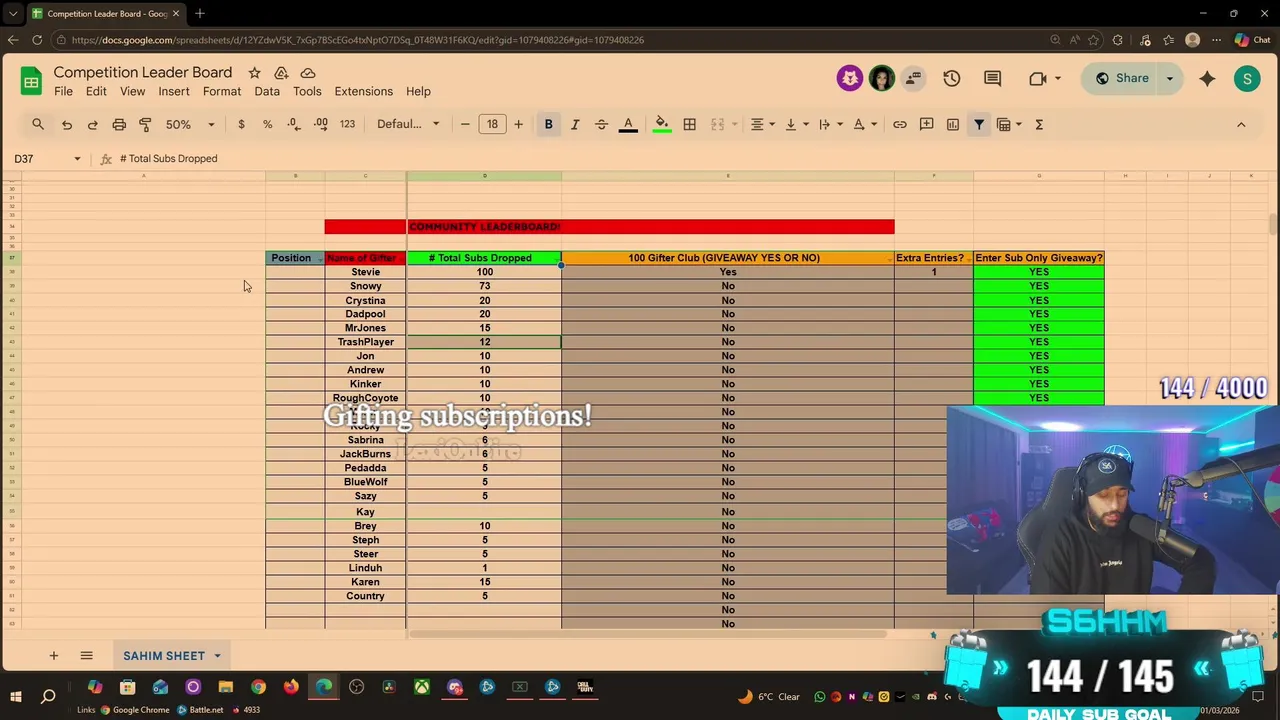Open the search the menus tool

38,124
